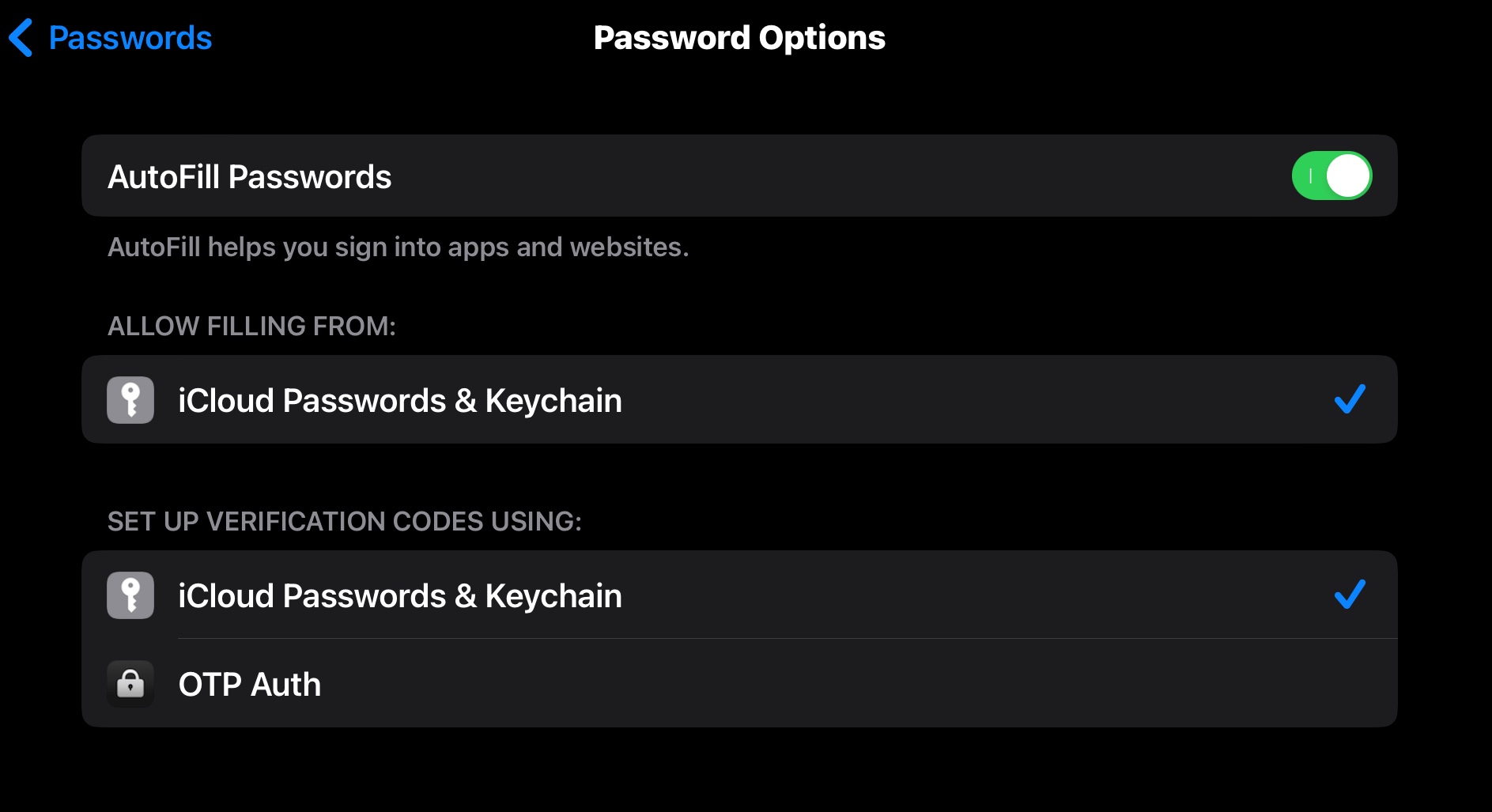
Task: Click the AutoFill helps you sign in description
Action: (398, 247)
